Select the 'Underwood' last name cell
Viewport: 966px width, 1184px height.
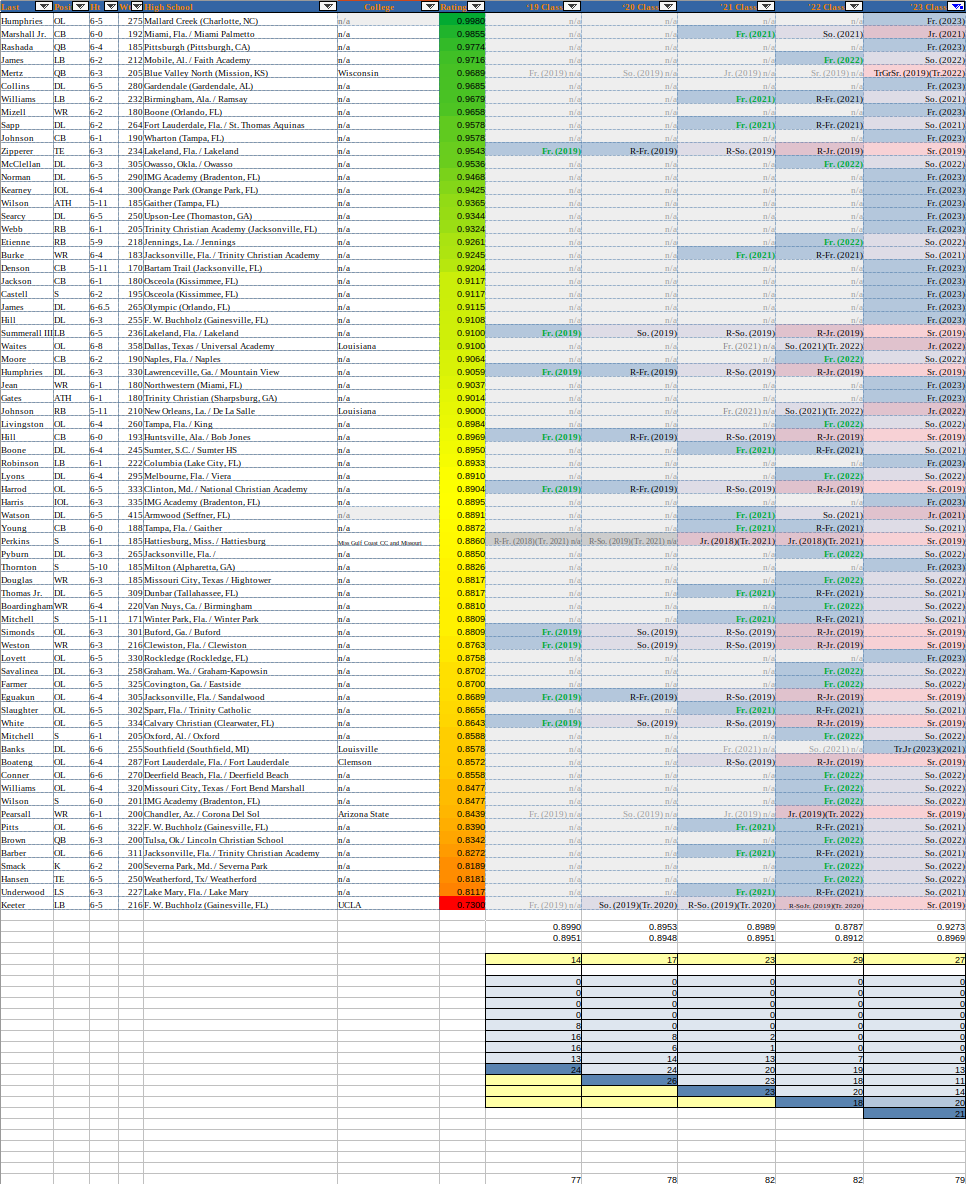[26, 892]
